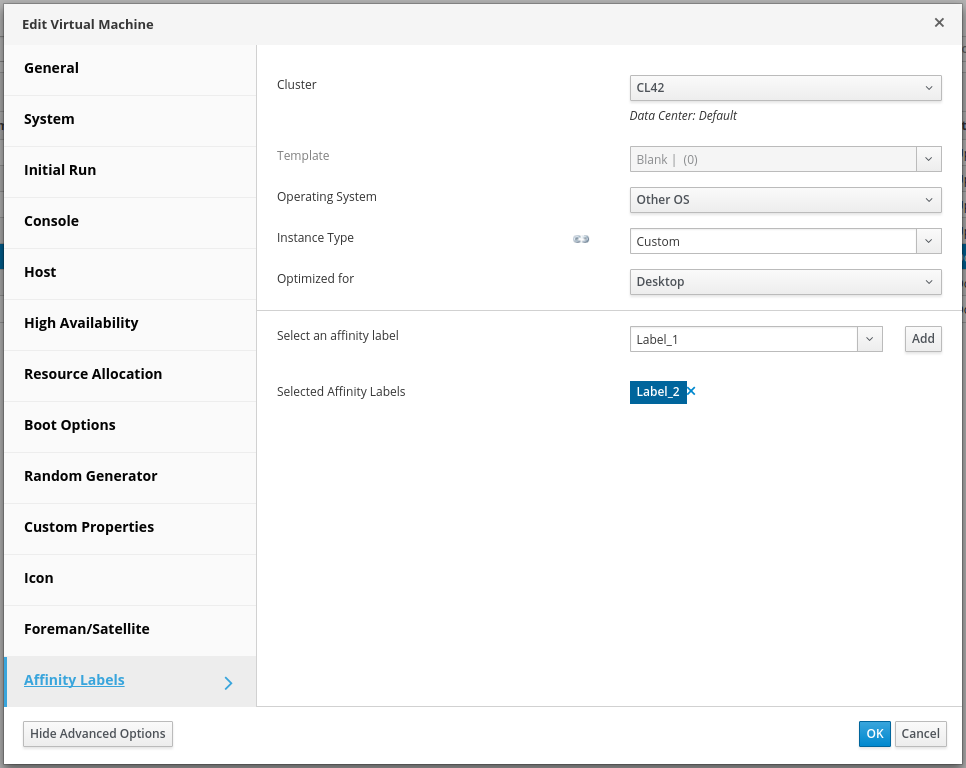Open the System settings tab
Screen dimensions: 966x768
point(49,119)
